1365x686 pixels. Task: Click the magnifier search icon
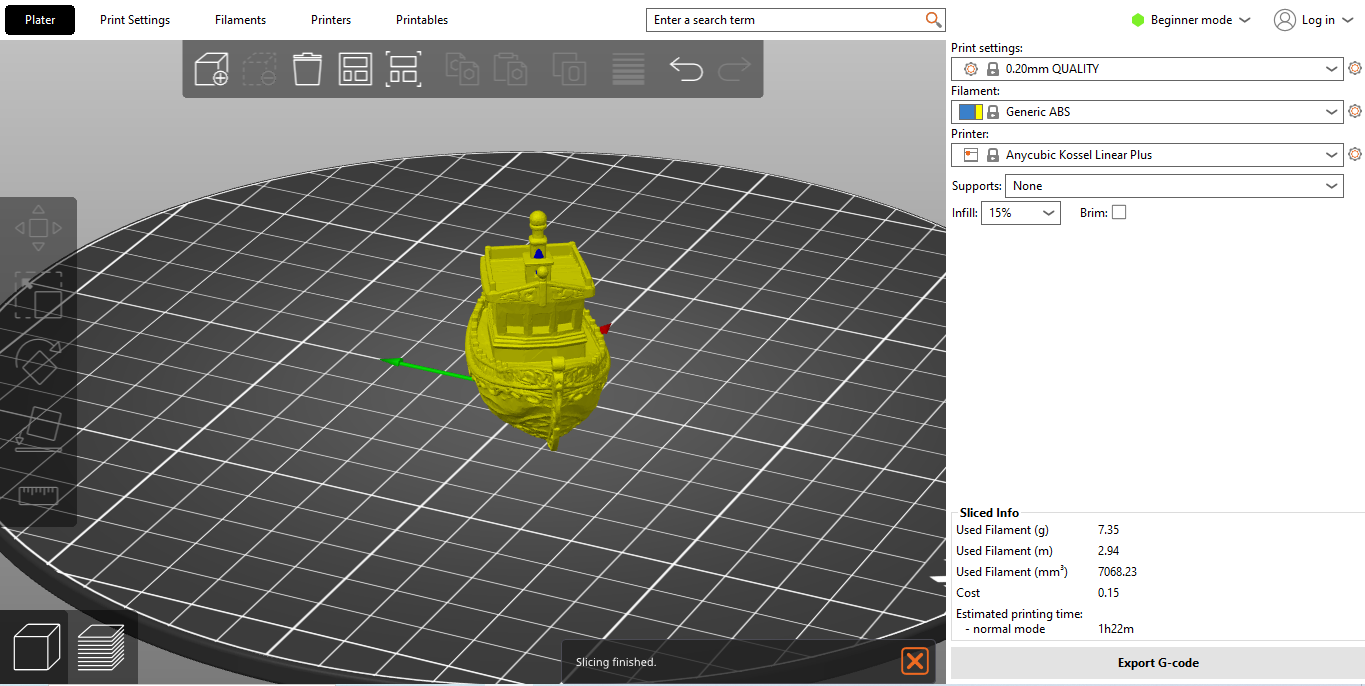[x=933, y=20]
